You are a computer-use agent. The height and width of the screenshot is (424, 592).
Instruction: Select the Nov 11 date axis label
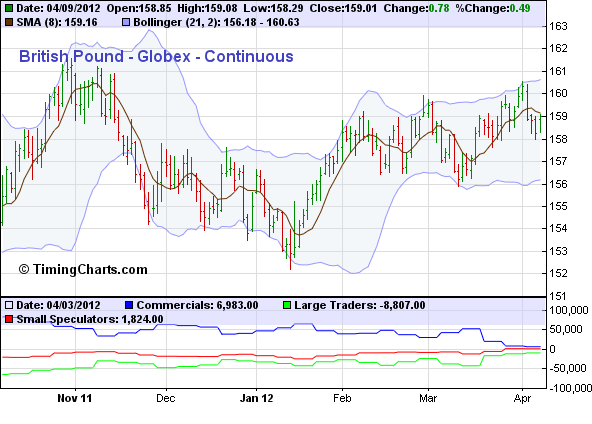pyautogui.click(x=74, y=398)
